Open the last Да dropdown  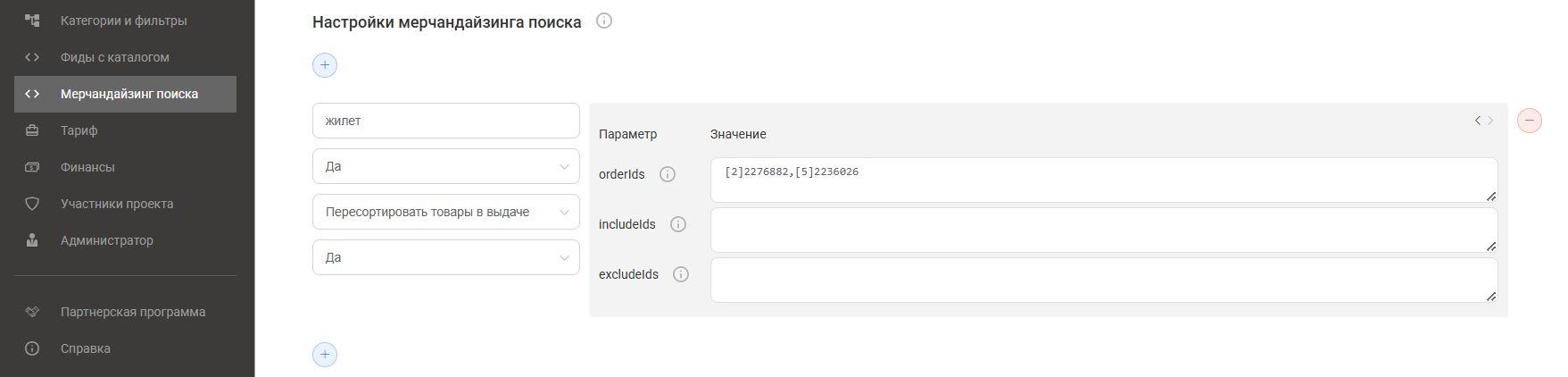pyautogui.click(x=446, y=257)
